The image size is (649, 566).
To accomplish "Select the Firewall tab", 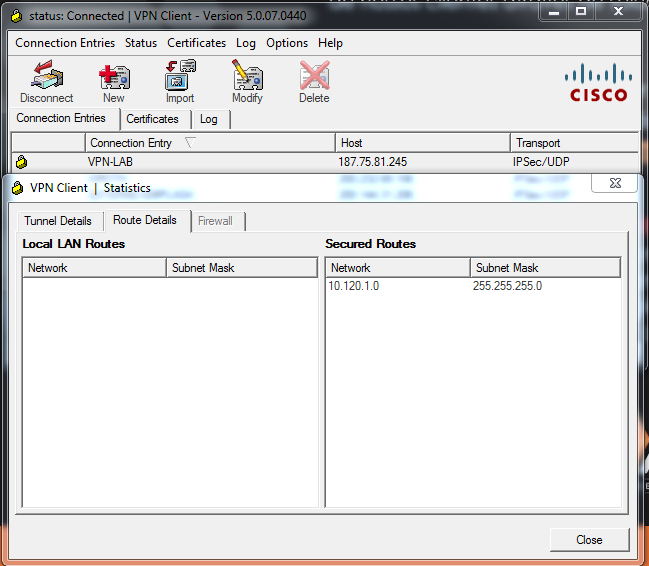I will click(x=218, y=221).
